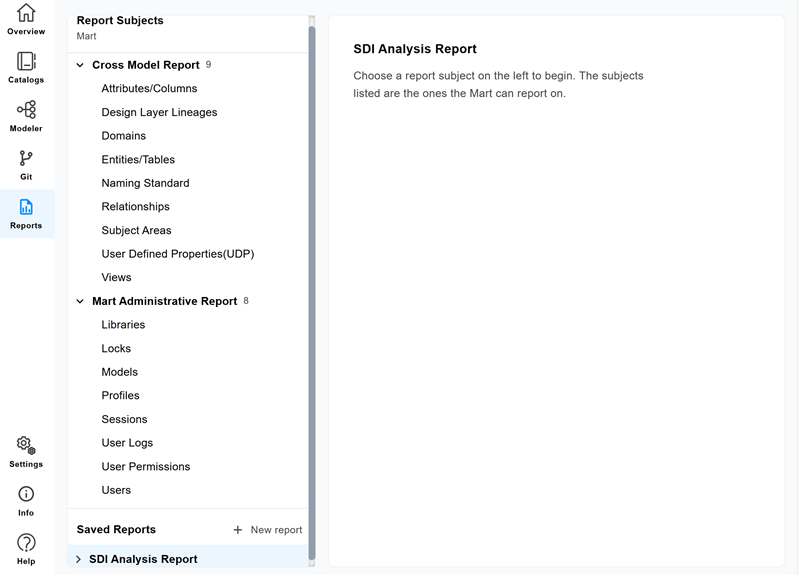Open the Git branch icon
Viewport: 800px width, 575px height.
click(26, 158)
